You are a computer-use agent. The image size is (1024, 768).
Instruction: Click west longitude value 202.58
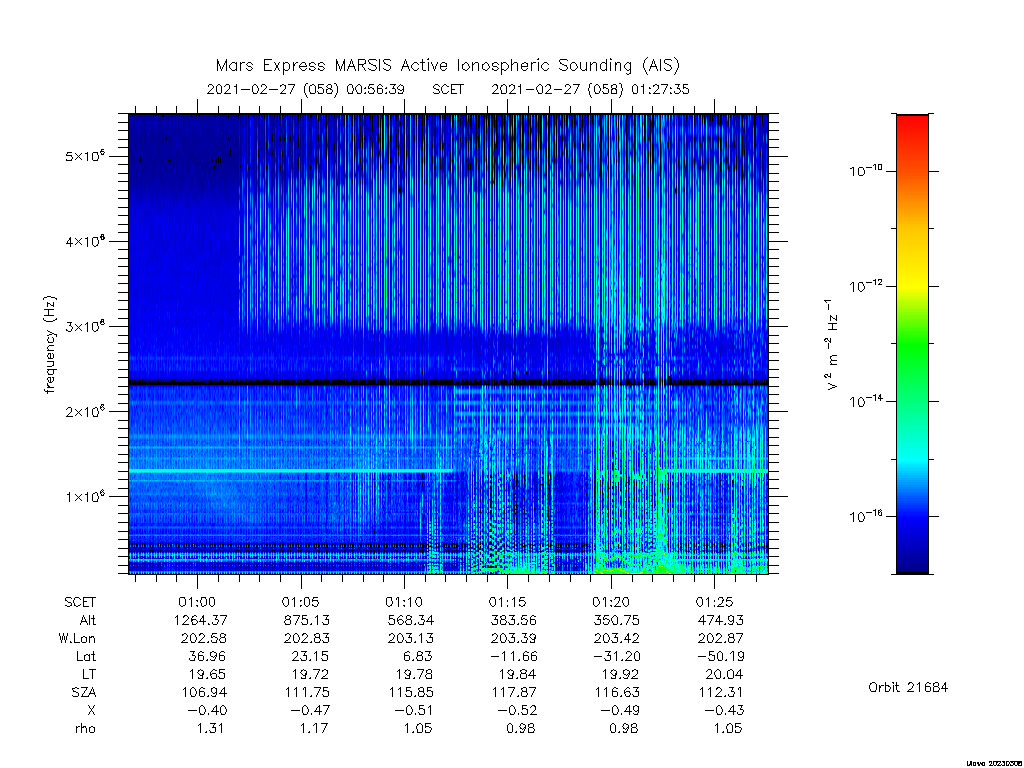point(204,638)
